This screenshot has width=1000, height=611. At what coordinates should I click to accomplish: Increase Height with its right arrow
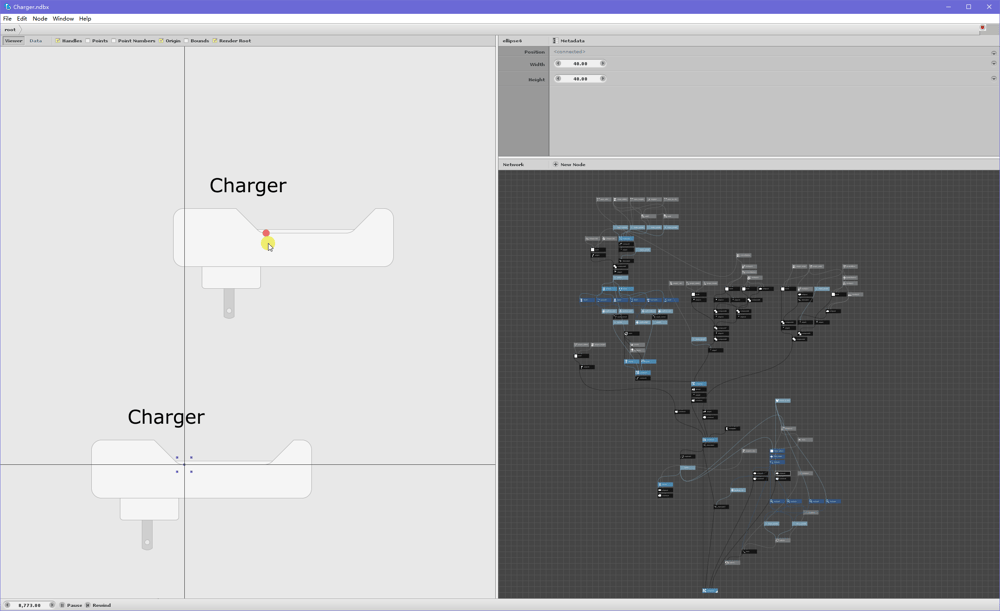tap(602, 79)
